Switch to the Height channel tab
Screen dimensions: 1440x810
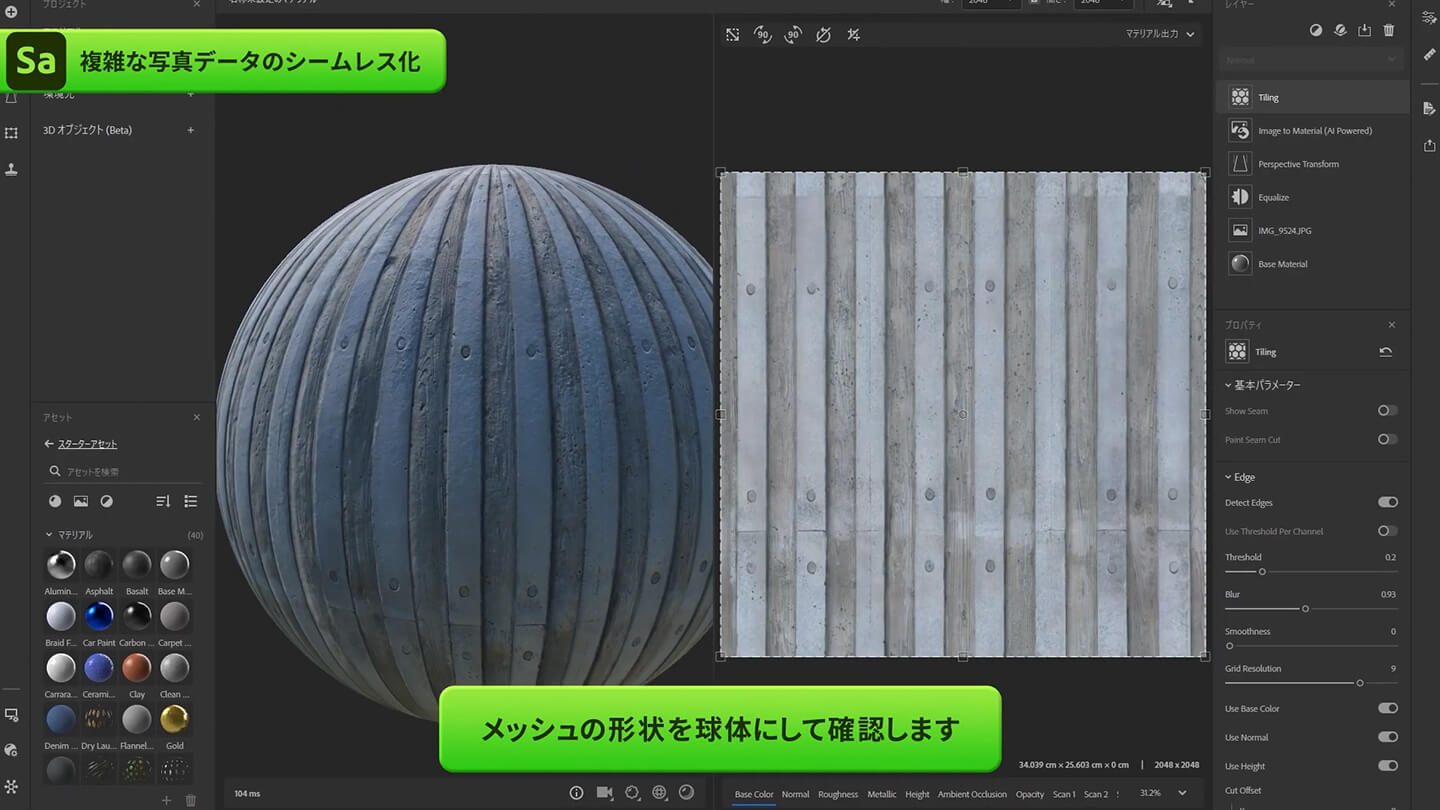[917, 794]
